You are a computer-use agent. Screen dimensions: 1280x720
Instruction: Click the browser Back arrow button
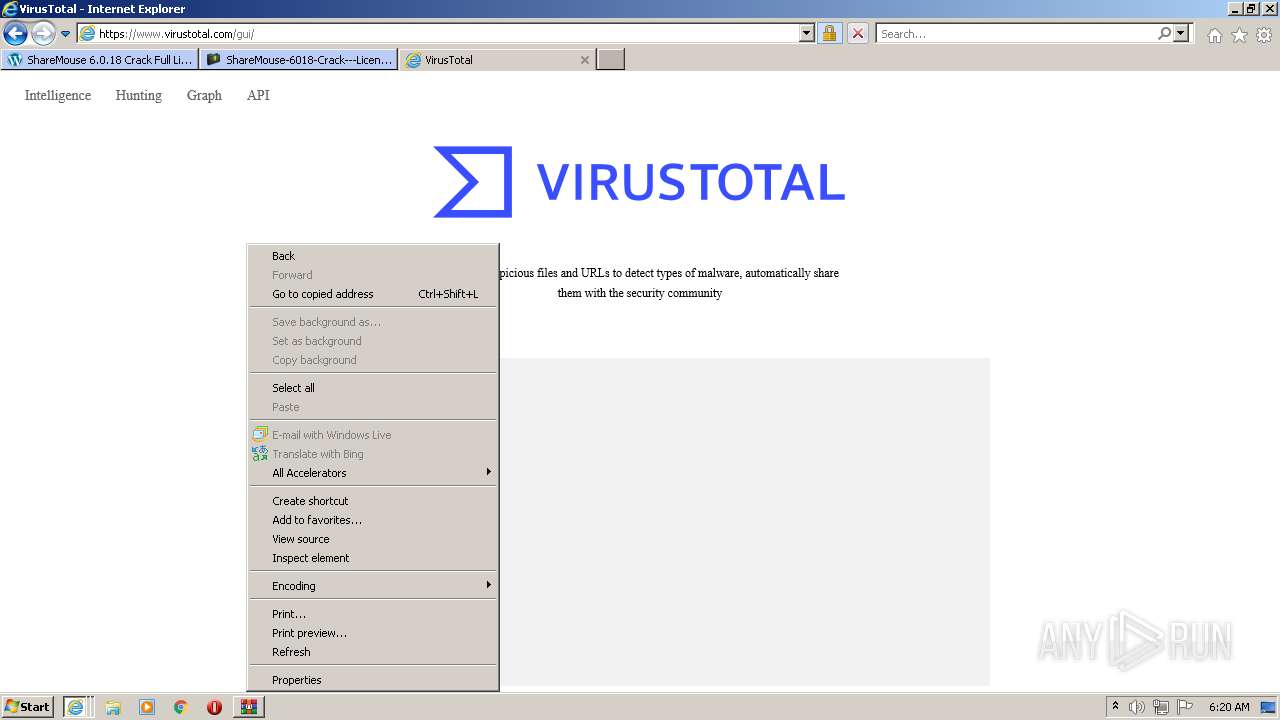tap(15, 33)
